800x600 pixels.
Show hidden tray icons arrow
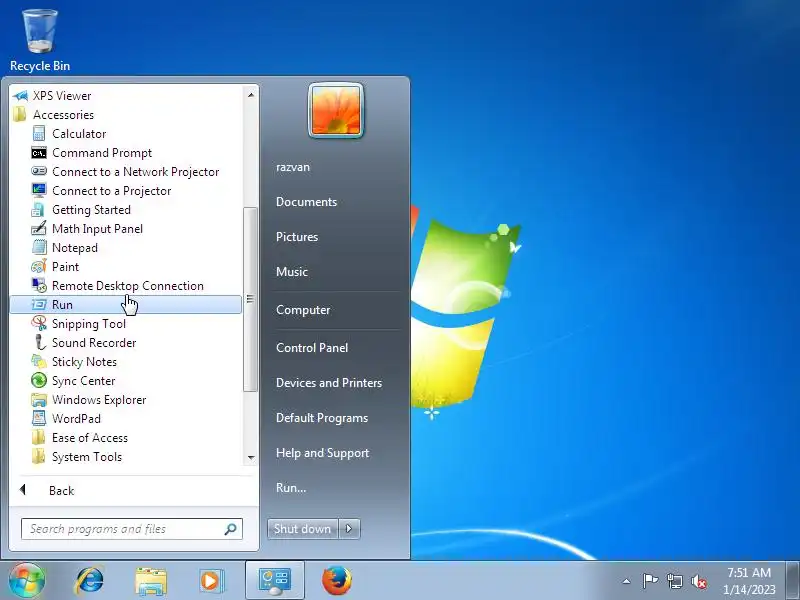pos(627,581)
